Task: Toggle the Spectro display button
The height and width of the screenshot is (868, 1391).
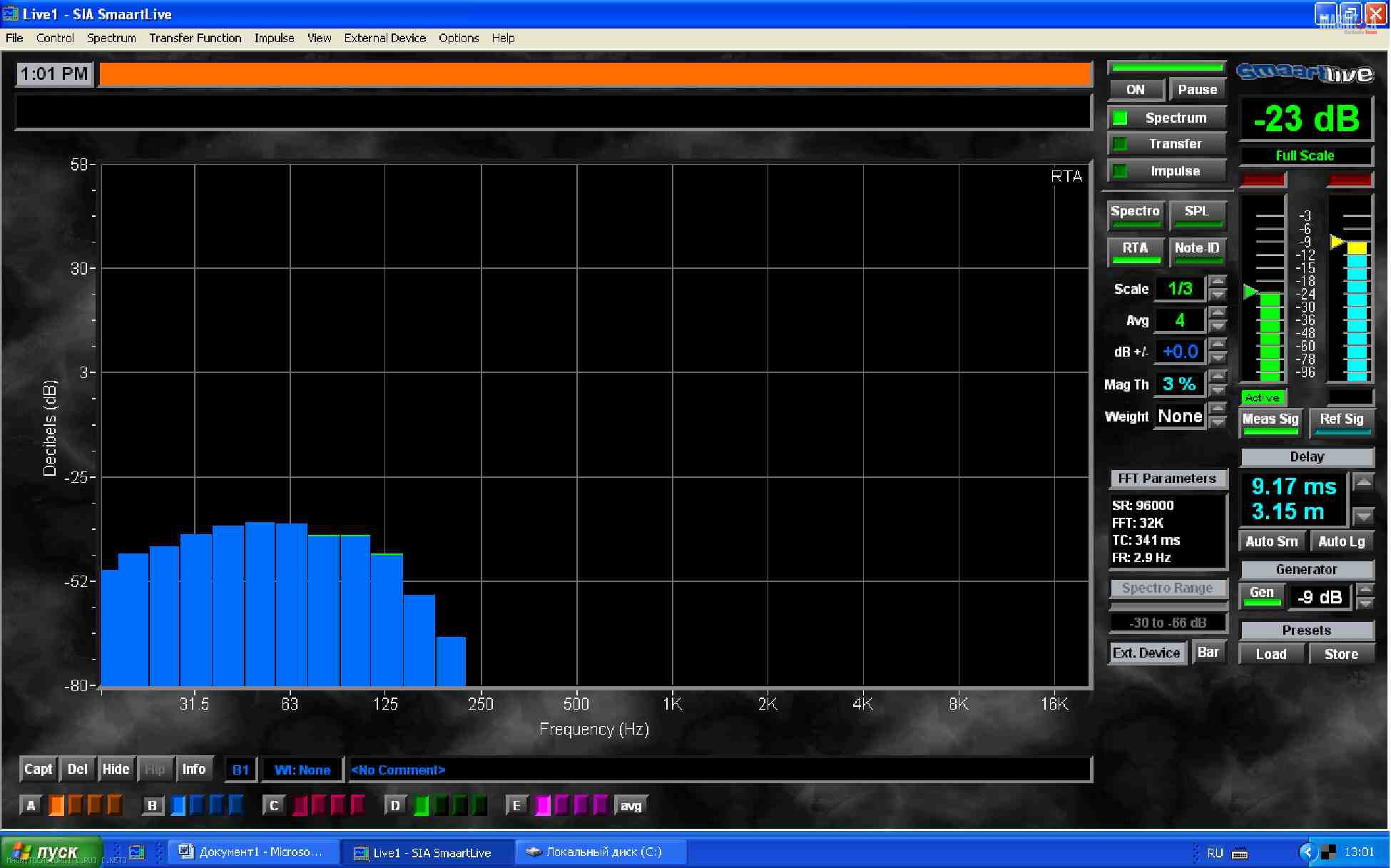Action: (x=1135, y=214)
